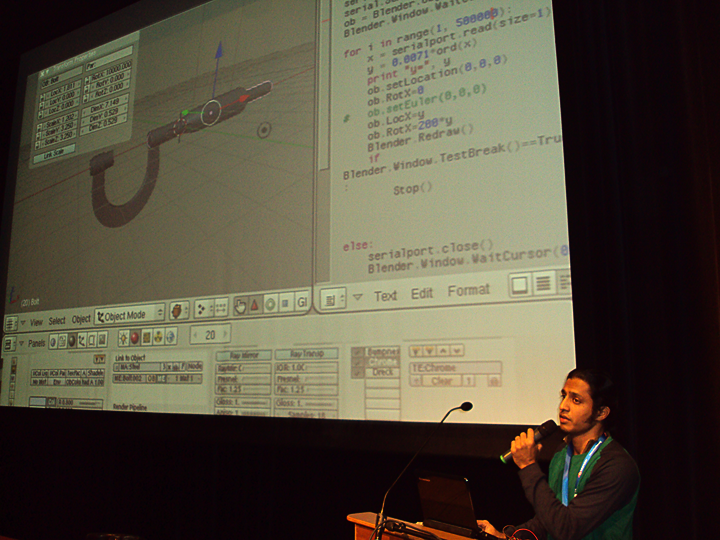Select the Nodes button in Link to Object
Screen dimensions: 720x540
[x=195, y=366]
